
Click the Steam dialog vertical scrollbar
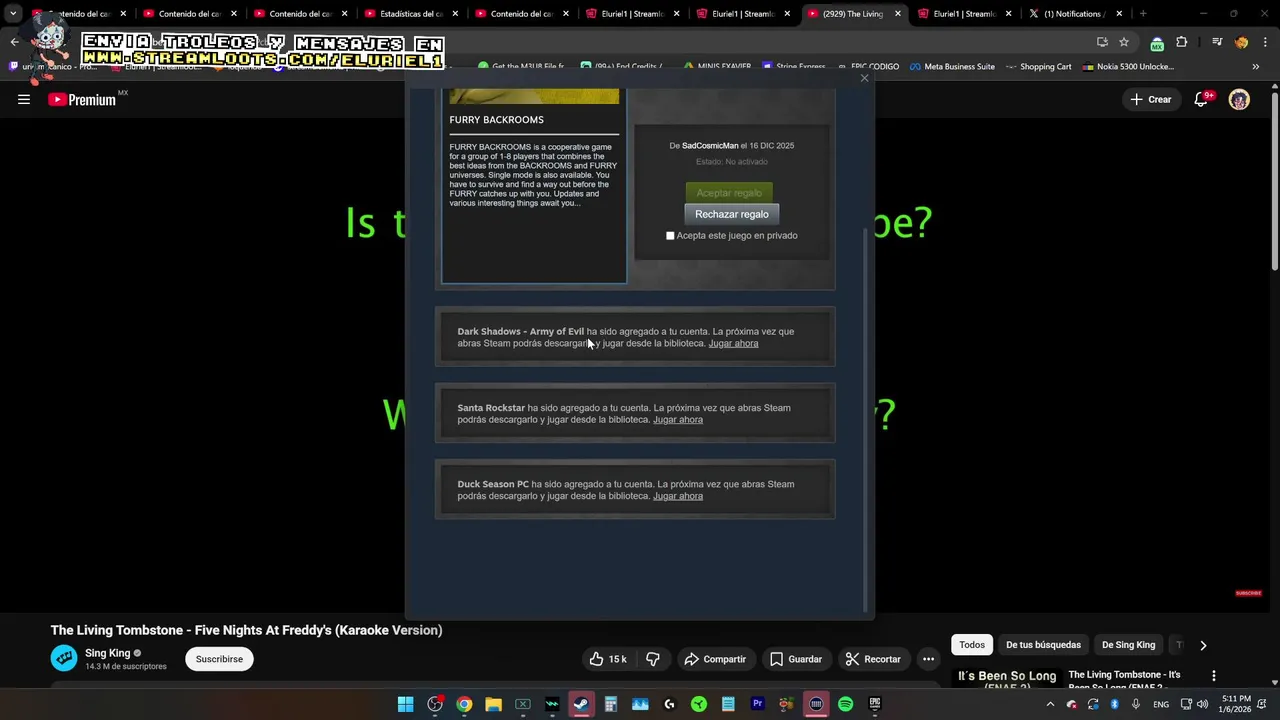[x=866, y=420]
